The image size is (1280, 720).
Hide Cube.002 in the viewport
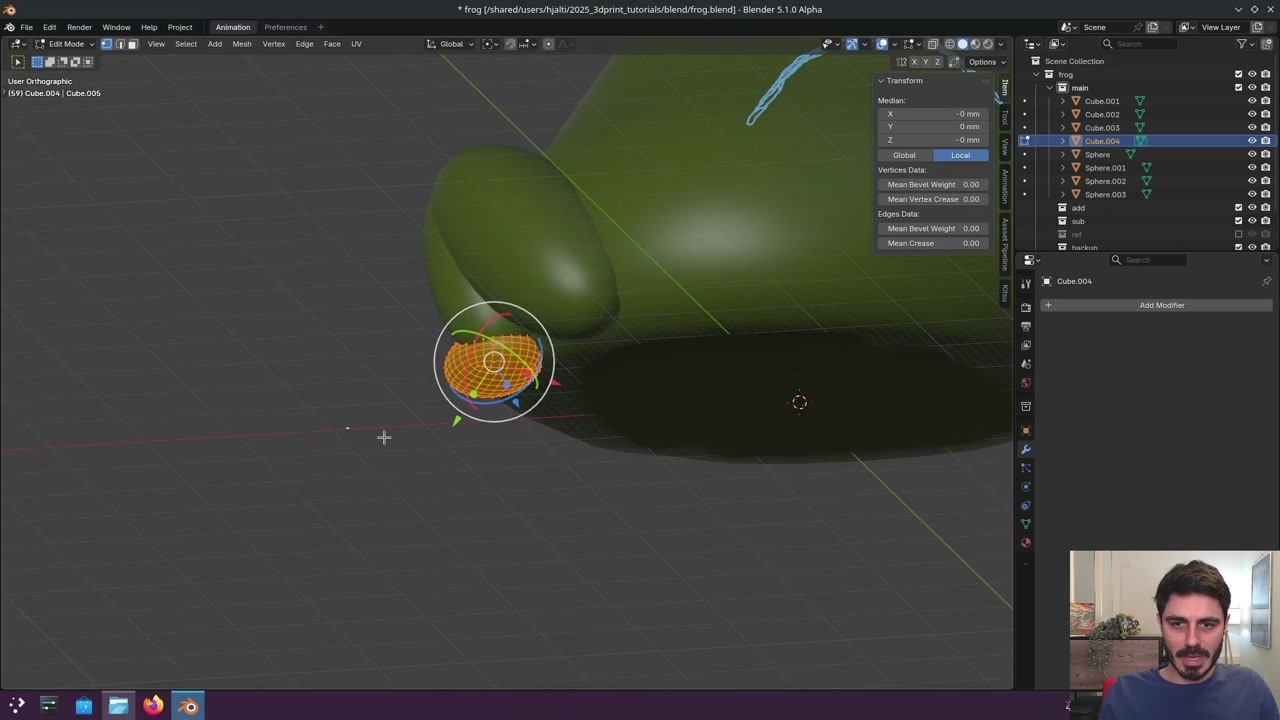1251,114
